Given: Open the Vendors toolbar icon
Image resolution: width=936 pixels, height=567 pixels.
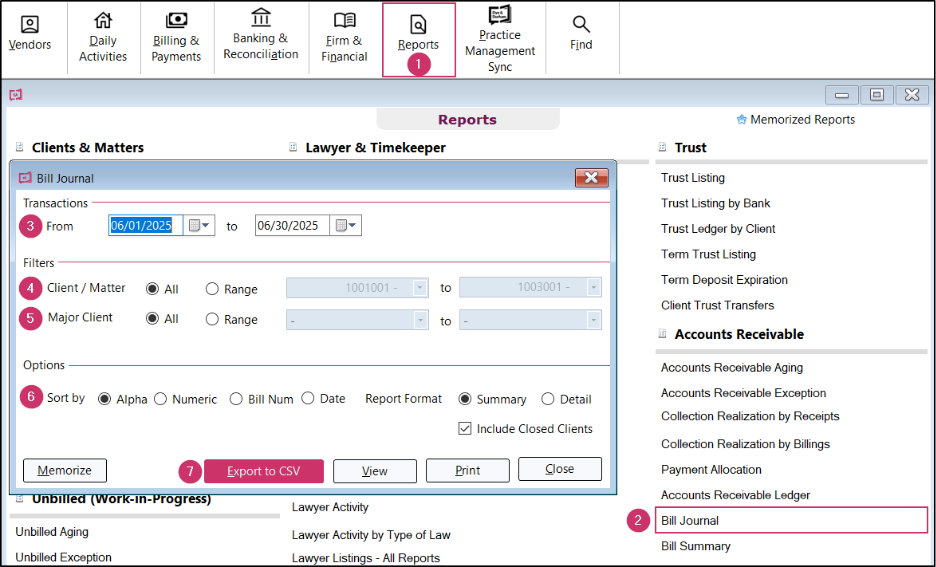Looking at the screenshot, I should [29, 25].
